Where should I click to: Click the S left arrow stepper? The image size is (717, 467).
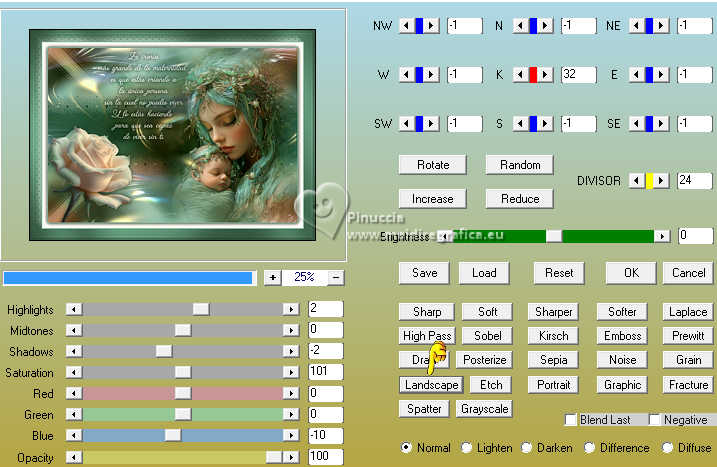(x=520, y=123)
